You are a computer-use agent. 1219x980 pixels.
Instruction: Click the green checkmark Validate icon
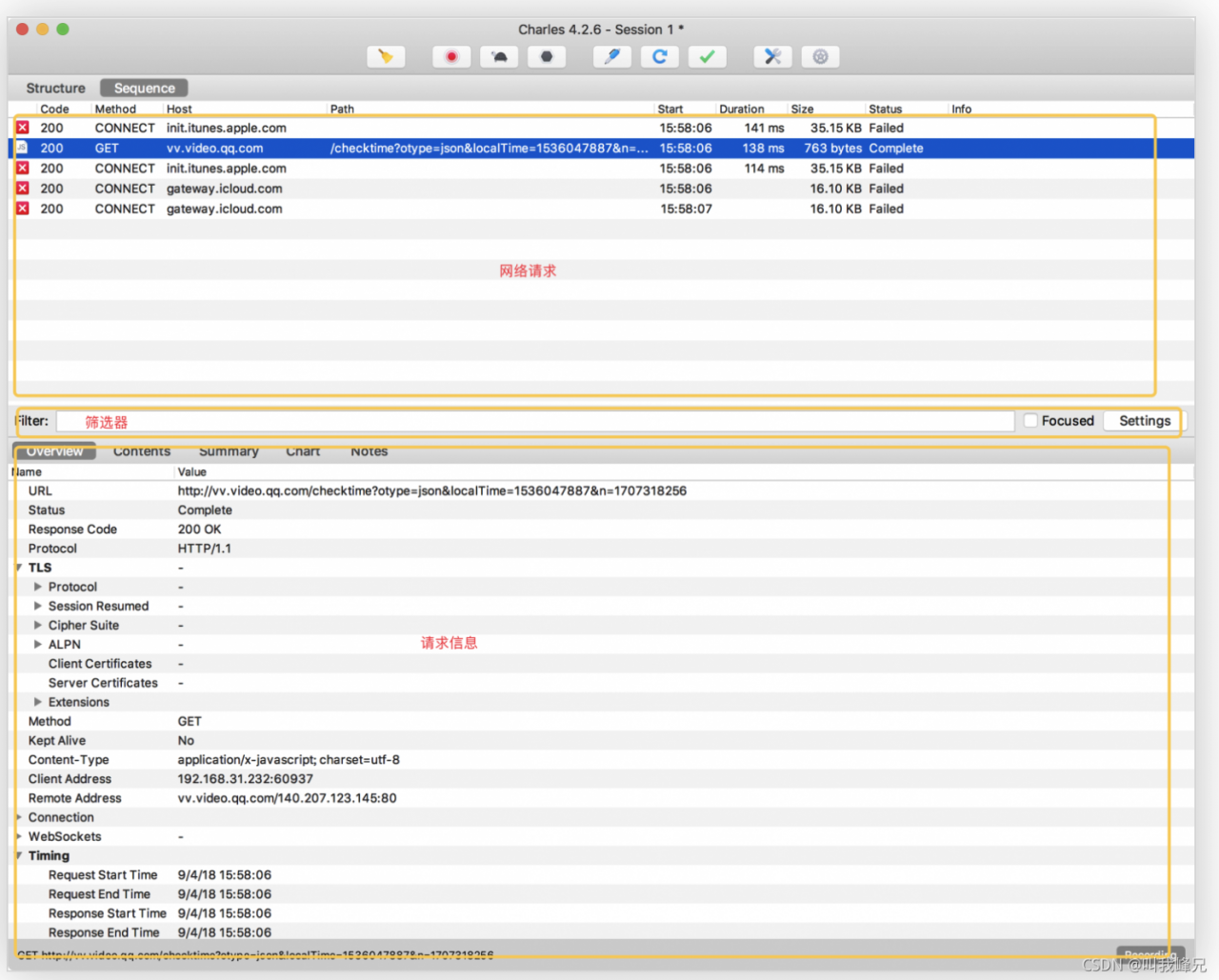[x=707, y=57]
